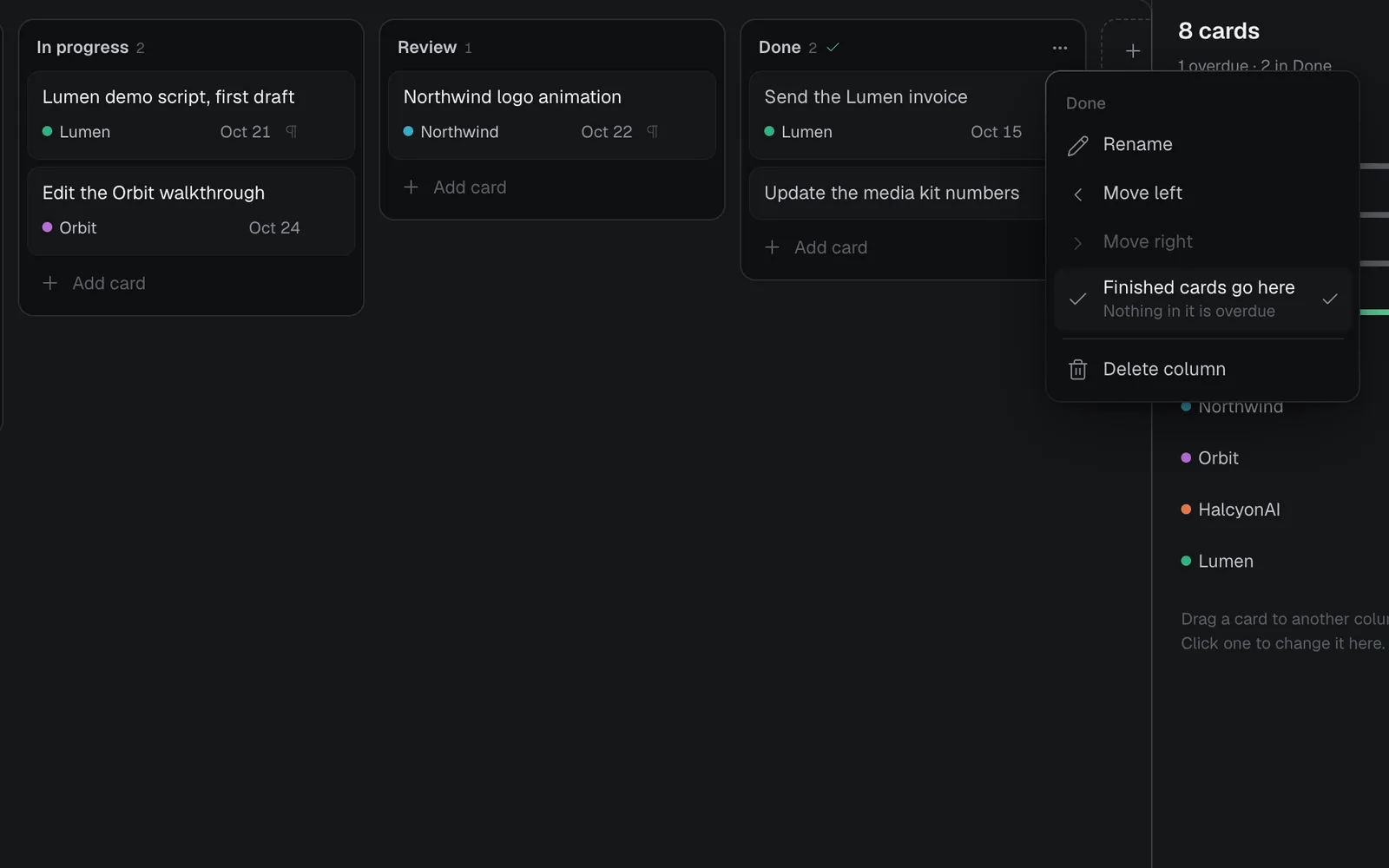Click the Oct 24 due date
The height and width of the screenshot is (868, 1389).
point(274,228)
